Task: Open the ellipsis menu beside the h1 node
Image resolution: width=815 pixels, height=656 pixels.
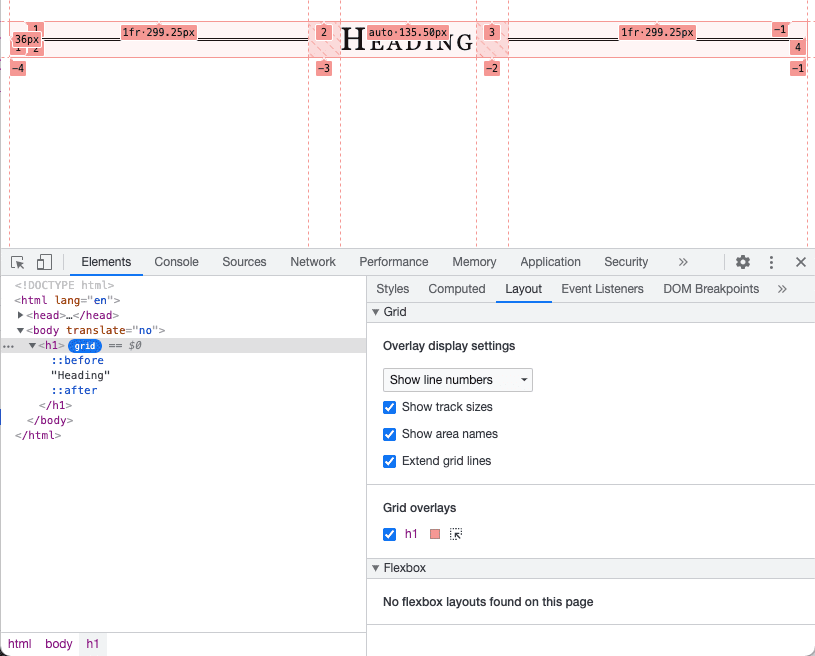Action: click(8, 345)
